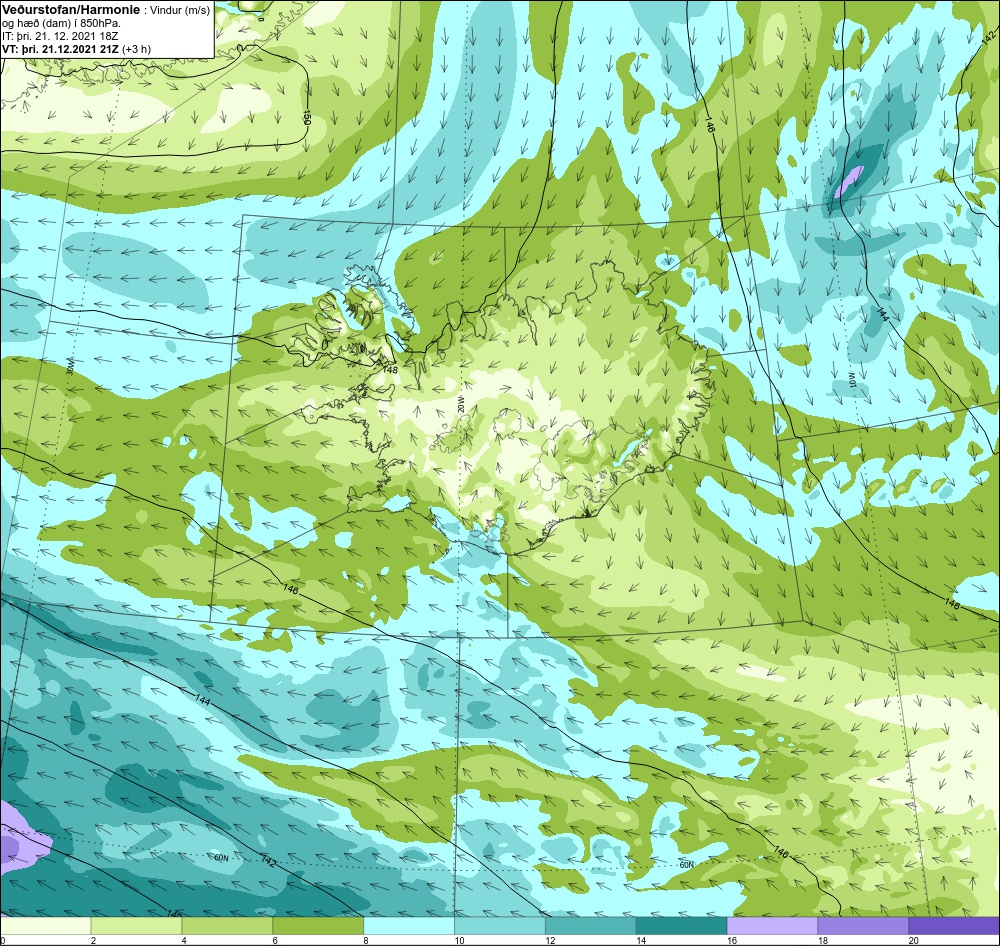Screen dimensions: 1000x946
Task: Click the legend tick label '16'
Action: coord(732,940)
